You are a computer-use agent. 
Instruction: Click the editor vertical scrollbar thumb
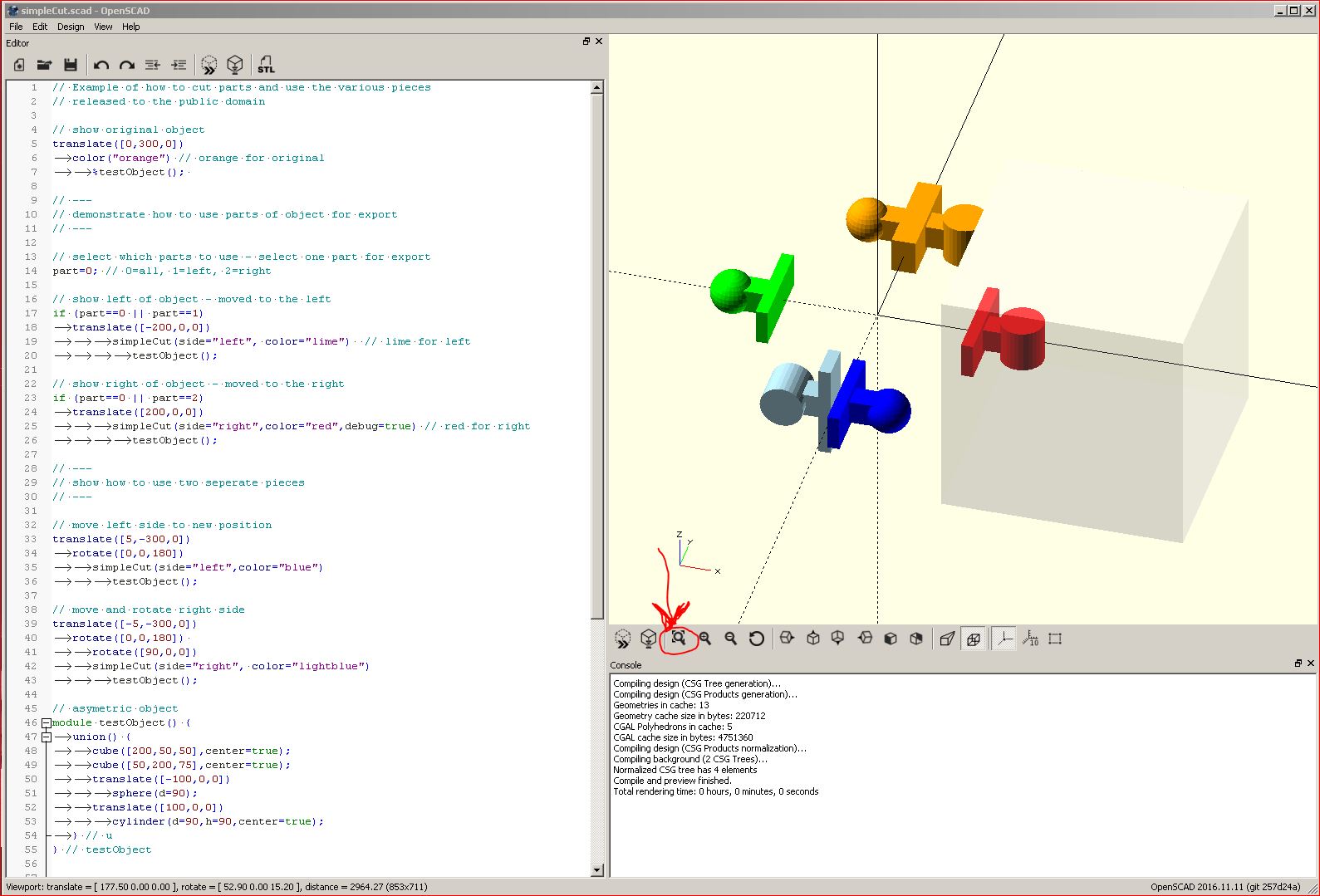pyautogui.click(x=596, y=357)
